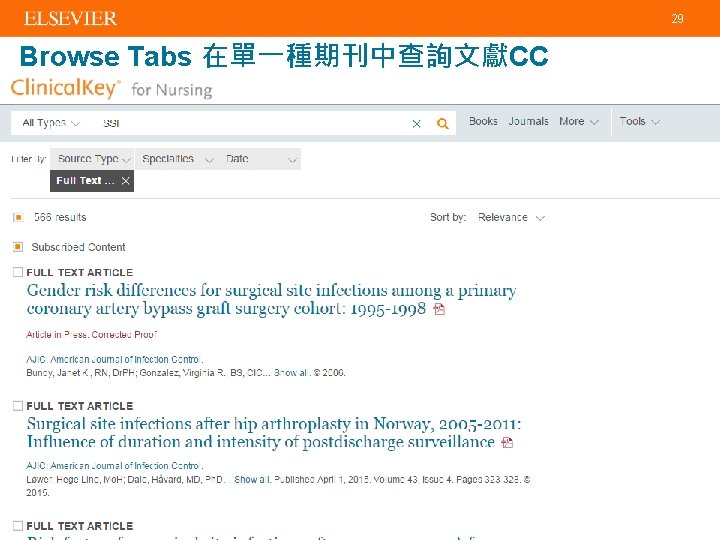
Task: Click the 566 results count text
Action: coord(60,217)
